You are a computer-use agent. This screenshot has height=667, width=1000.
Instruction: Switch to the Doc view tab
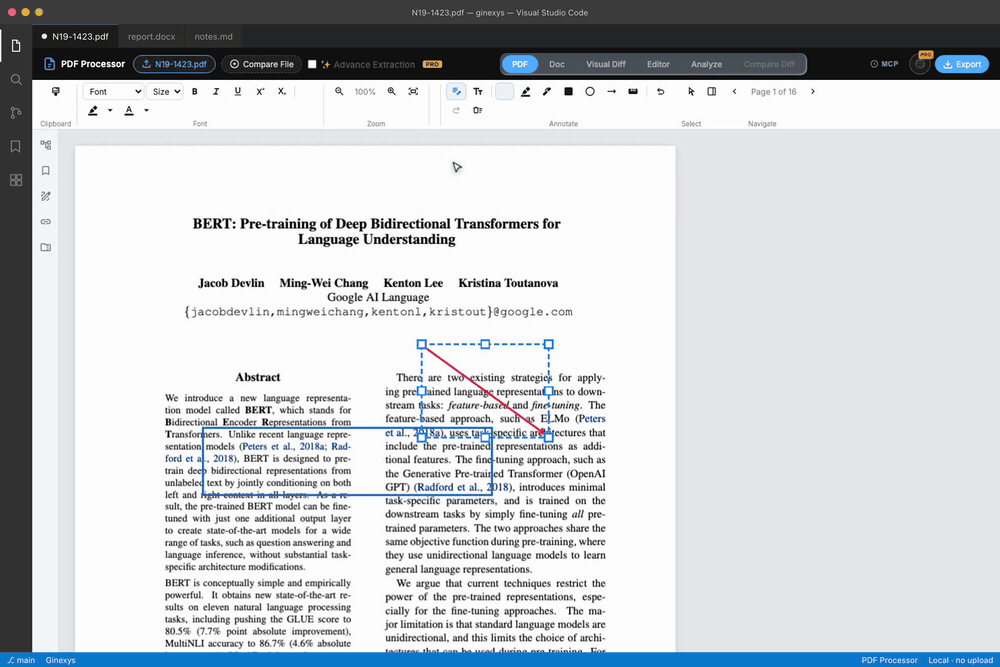(x=557, y=64)
